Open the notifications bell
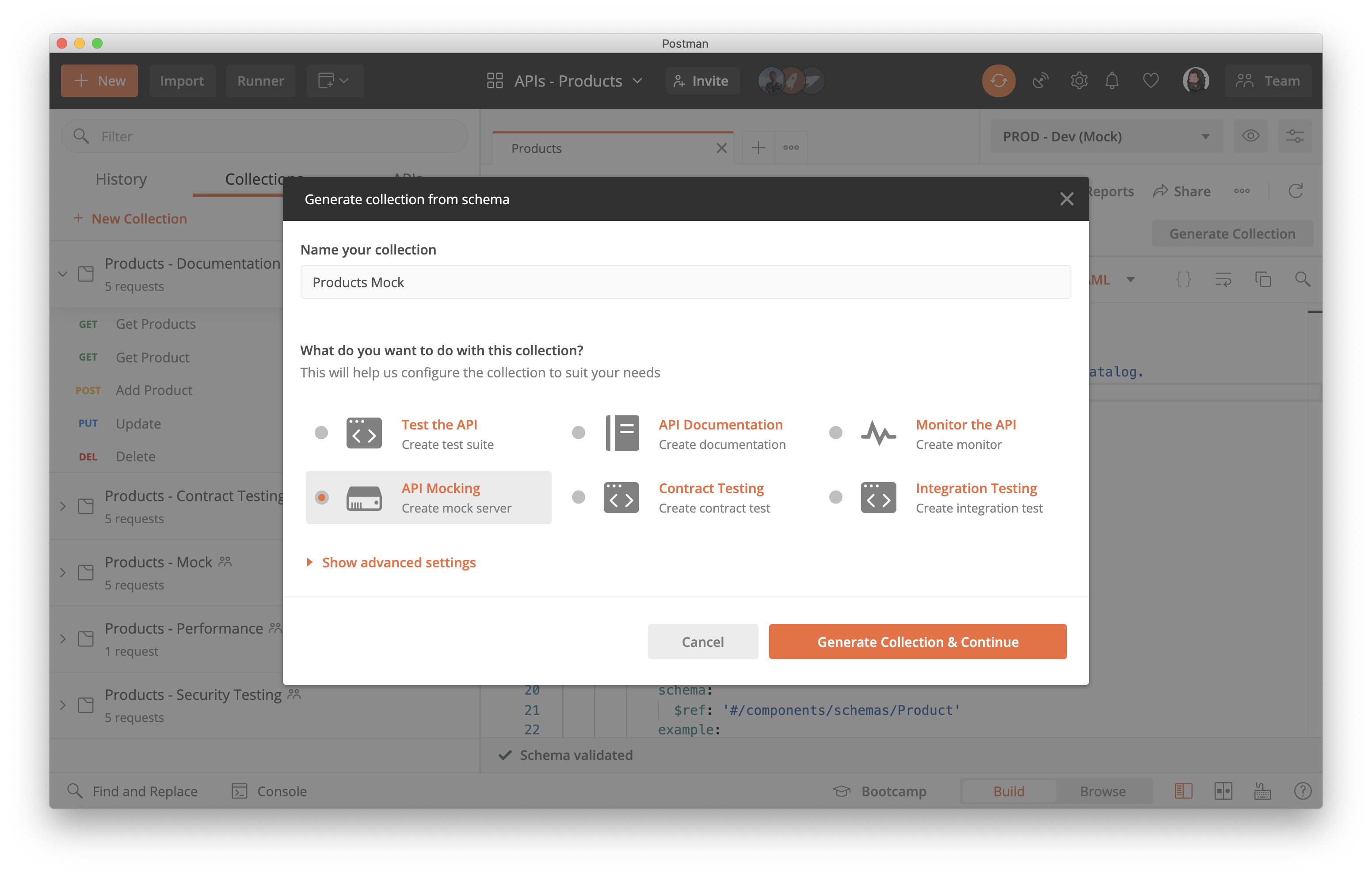Screen dimensions: 1372x874 click(x=1112, y=81)
